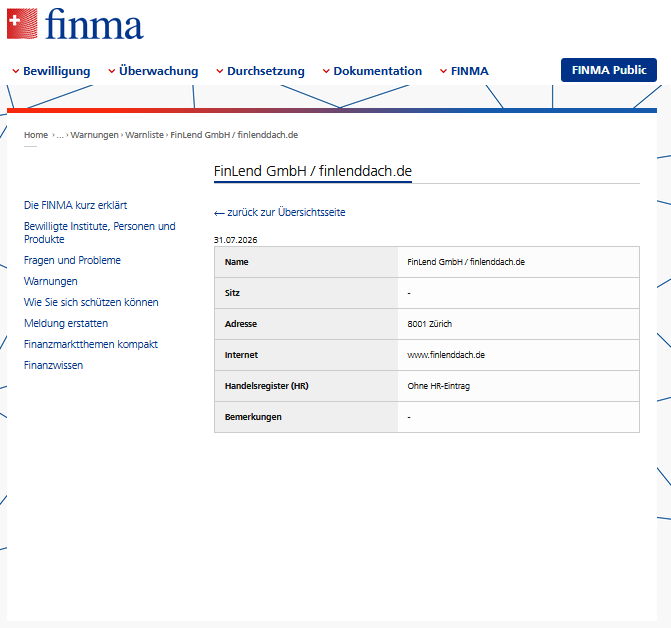Open the Bewilligung navigation item
This screenshot has width=671, height=628.
click(x=56, y=71)
